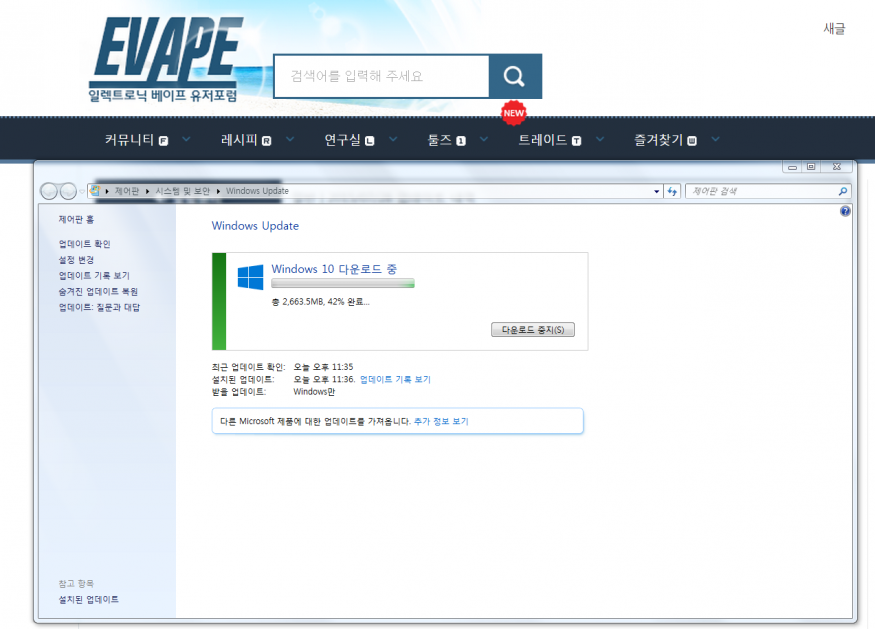Expand the breadcrumb arrow before Windows Update
The image size is (875, 629).
(x=218, y=191)
